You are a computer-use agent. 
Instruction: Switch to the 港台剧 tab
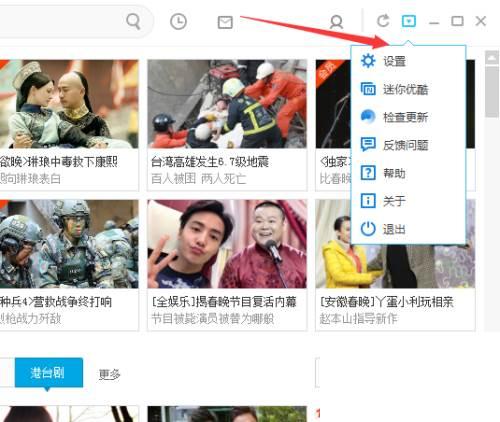pos(49,372)
